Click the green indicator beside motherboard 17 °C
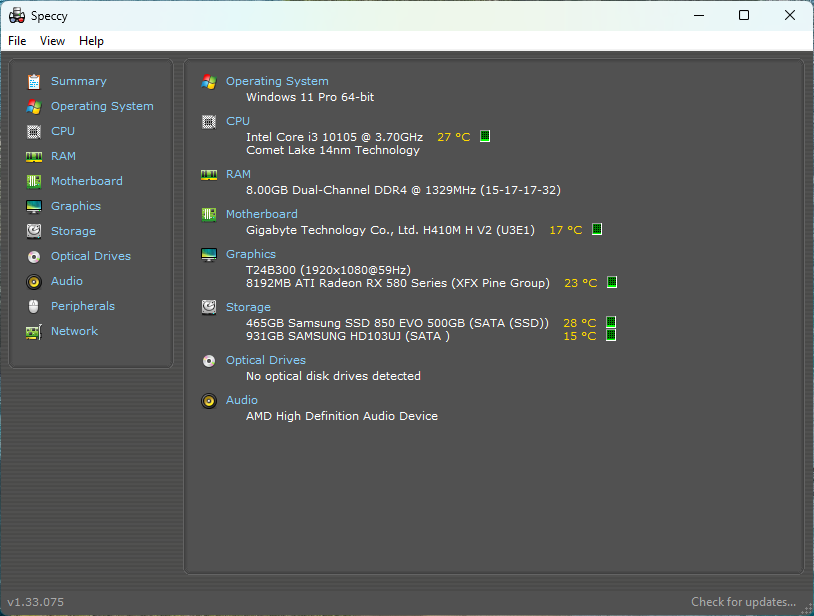 tap(597, 229)
